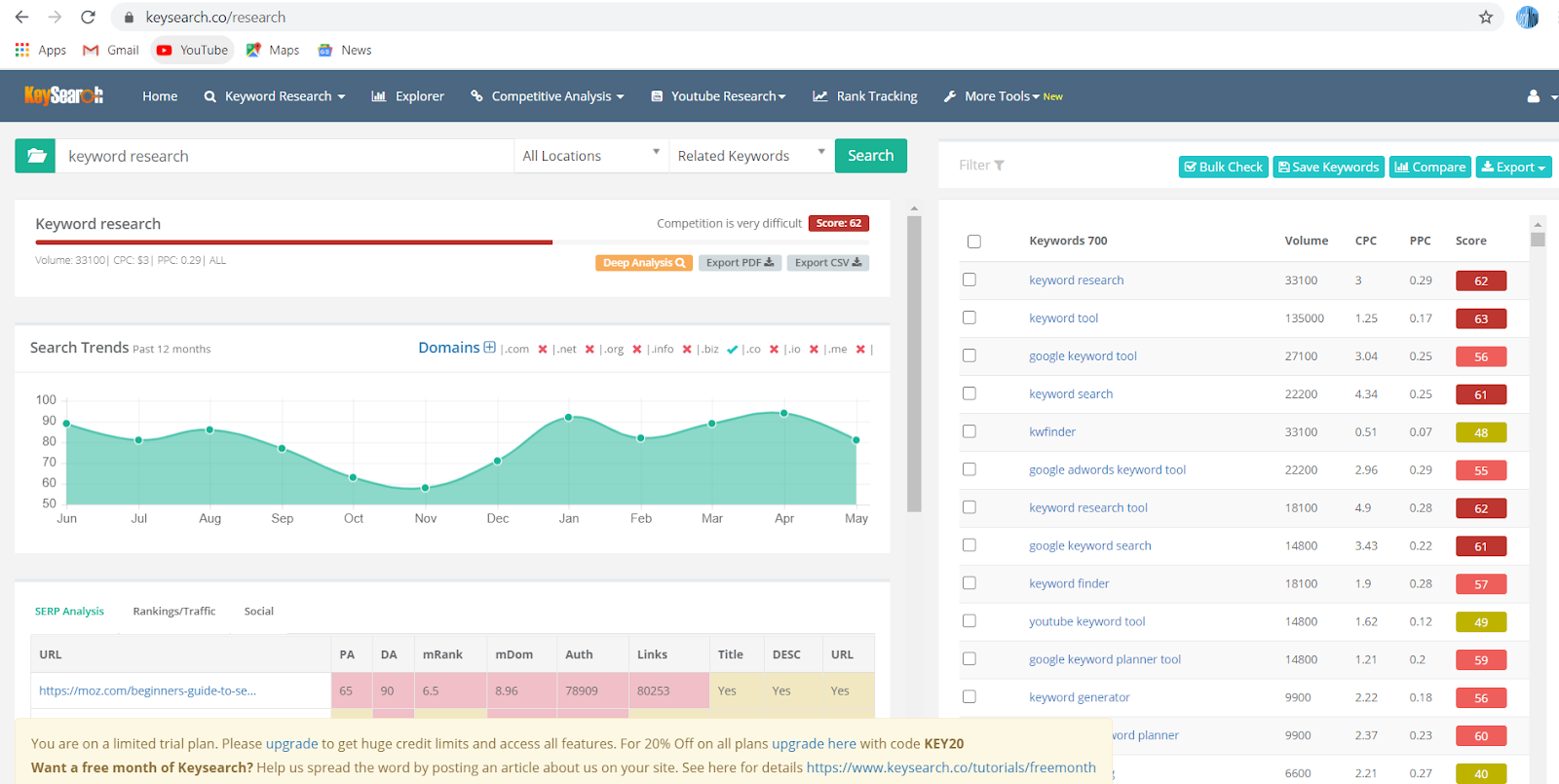Screen dimensions: 1559x784
Task: Open the user account icon in navbar
Action: tap(1534, 96)
